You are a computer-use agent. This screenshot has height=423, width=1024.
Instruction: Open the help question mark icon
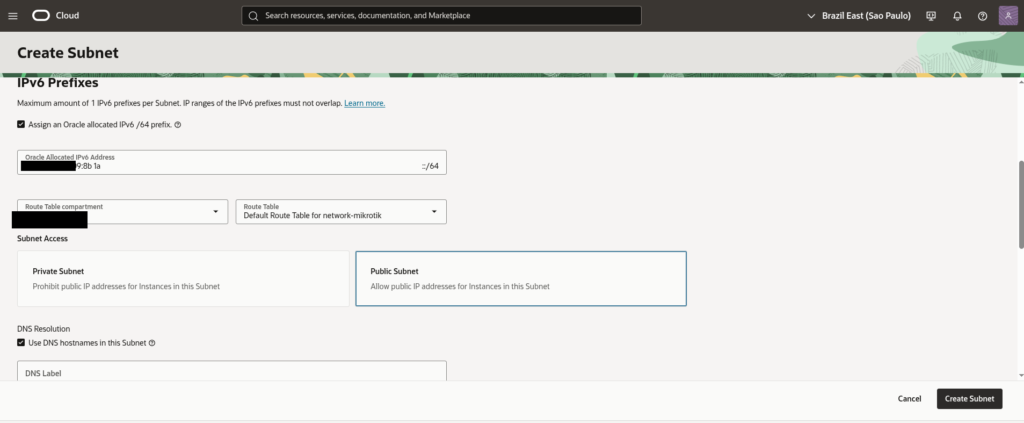coord(982,16)
